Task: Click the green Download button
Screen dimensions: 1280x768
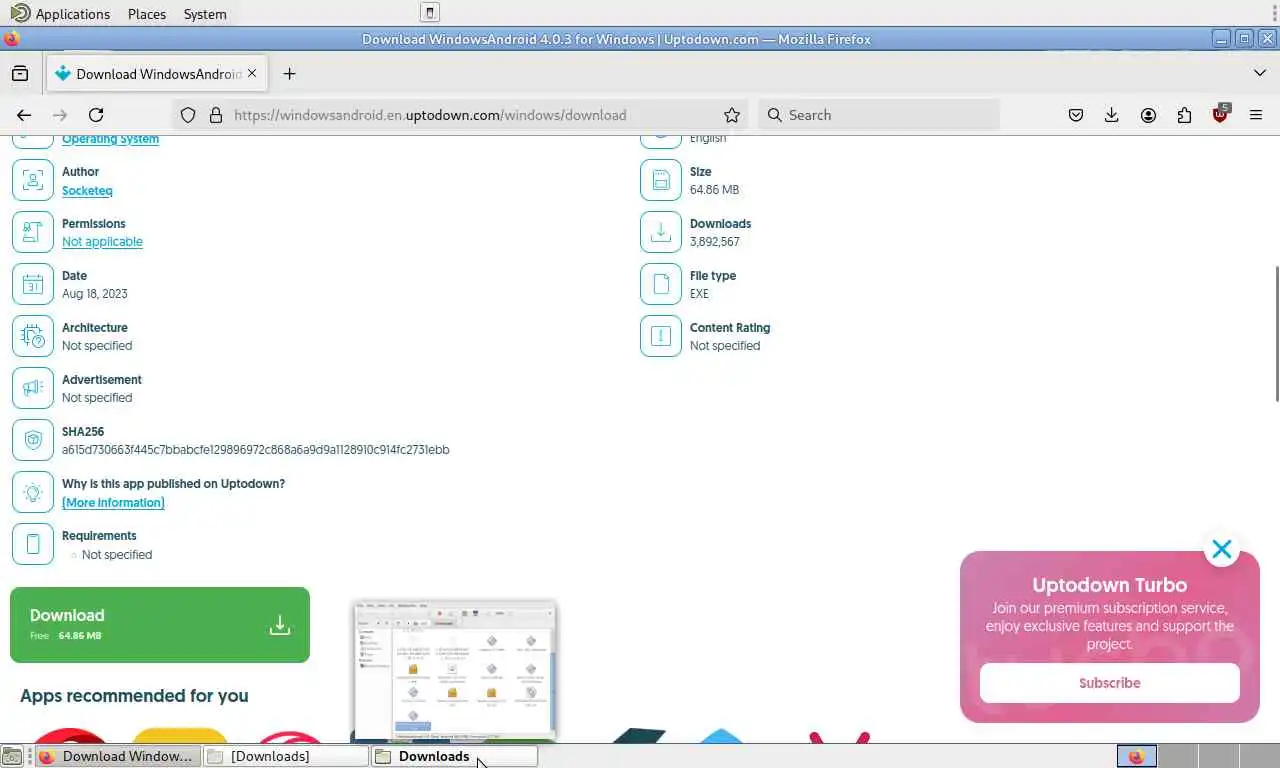Action: (160, 625)
